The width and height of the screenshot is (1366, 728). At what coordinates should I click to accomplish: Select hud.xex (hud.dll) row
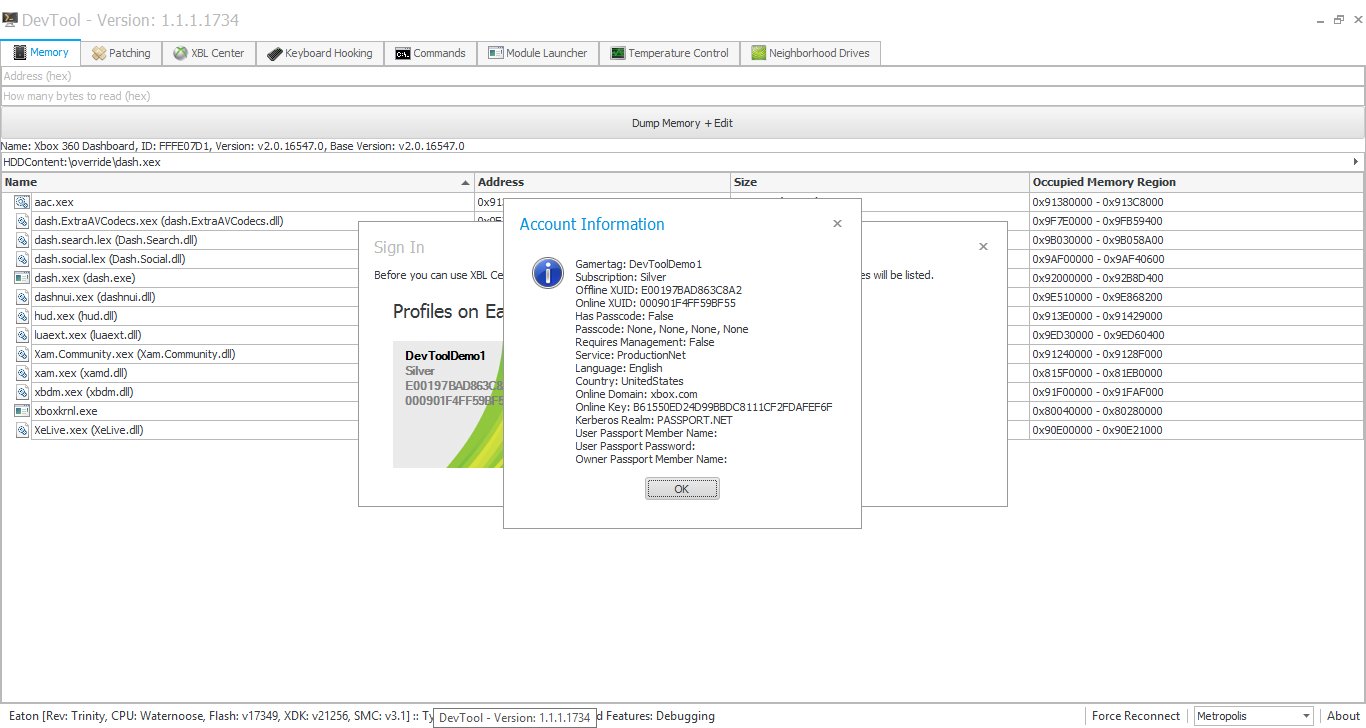(x=76, y=316)
